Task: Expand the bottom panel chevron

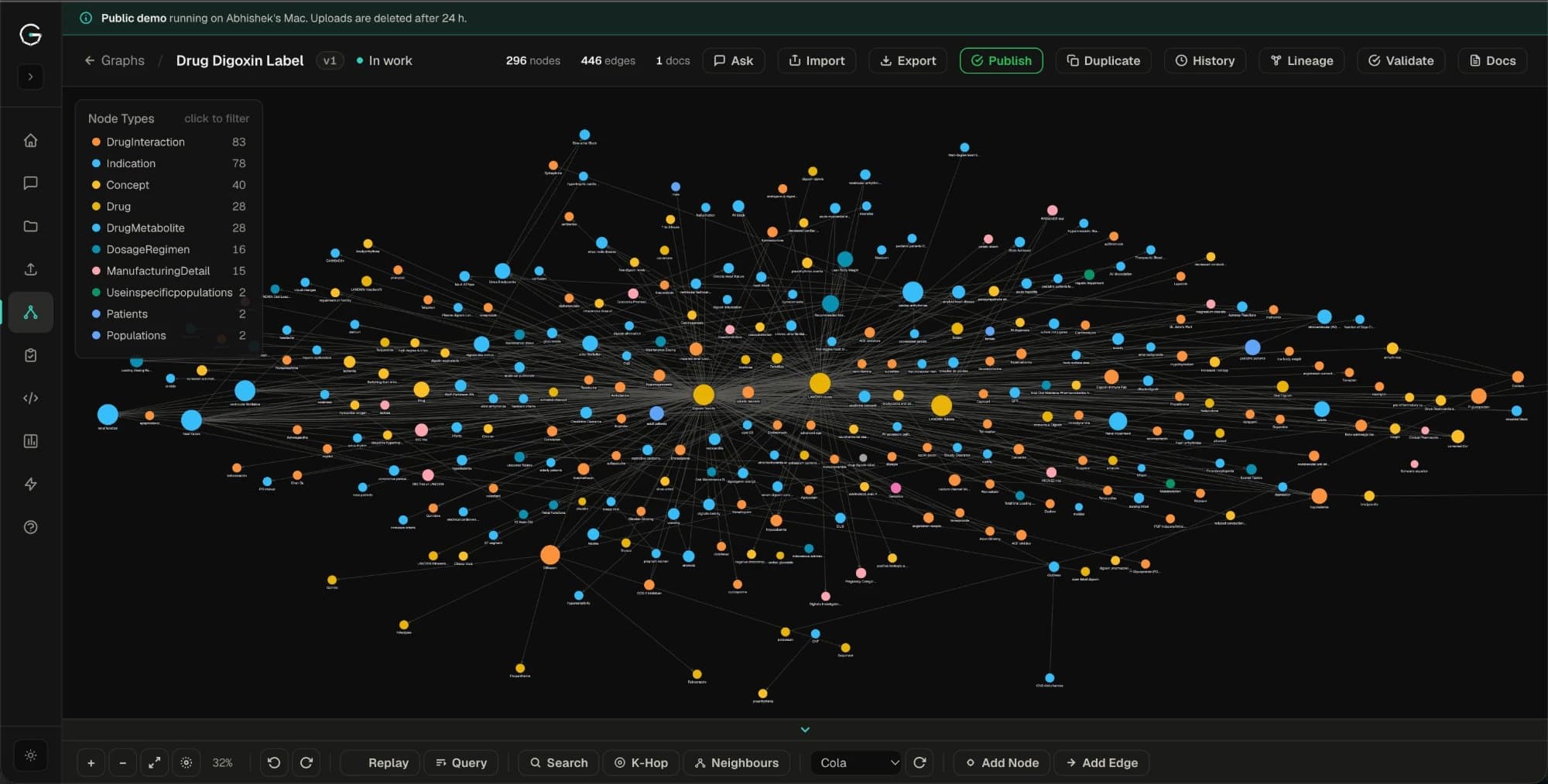Action: pos(805,729)
